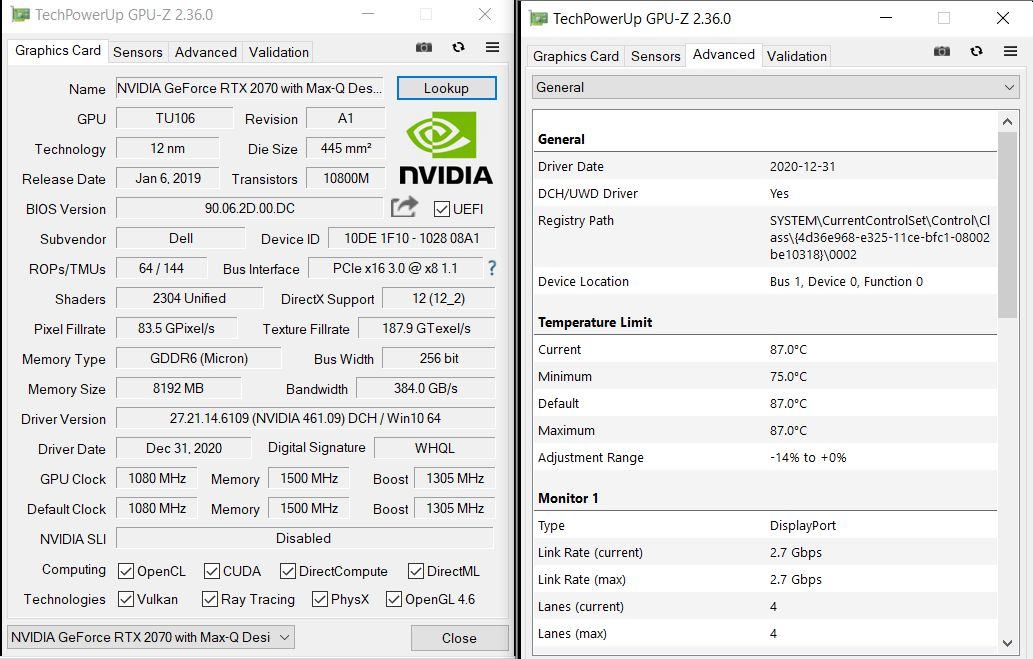The height and width of the screenshot is (659, 1033).
Task: Click Texture Fillrate 187.9 GTexel/s field
Action: 426,328
